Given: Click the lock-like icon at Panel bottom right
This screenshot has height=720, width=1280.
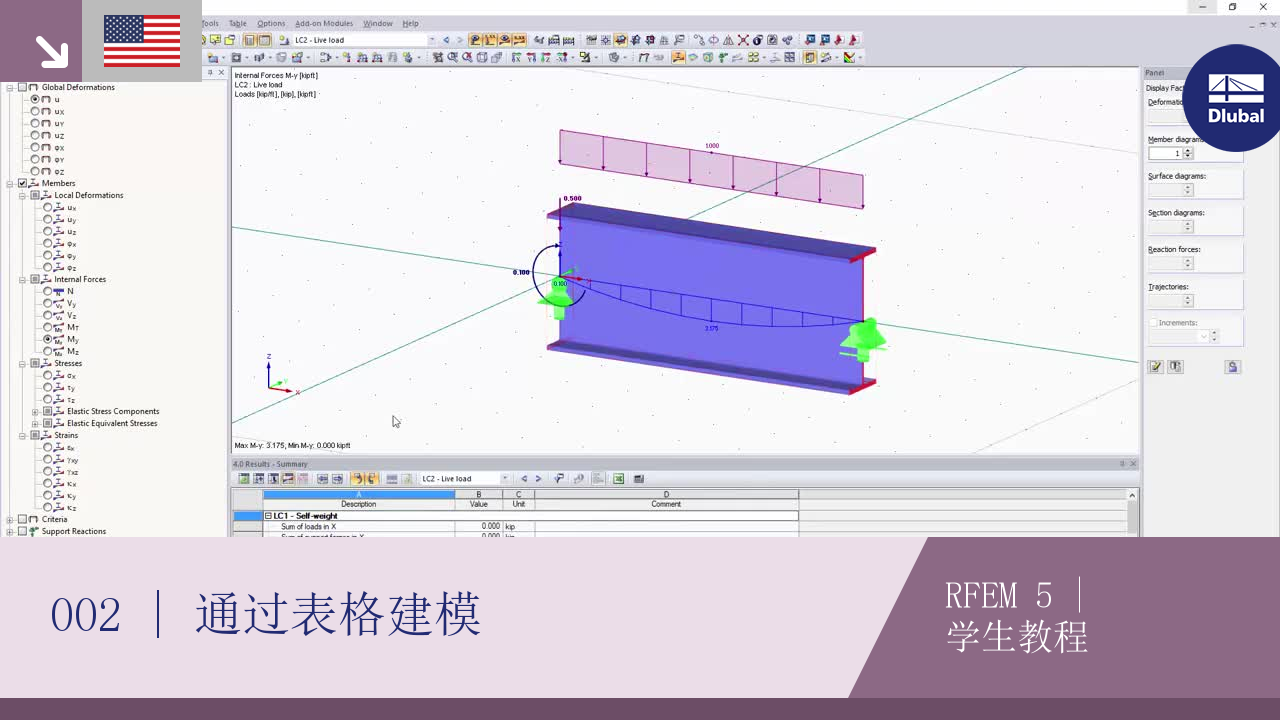Looking at the screenshot, I should [x=1233, y=367].
